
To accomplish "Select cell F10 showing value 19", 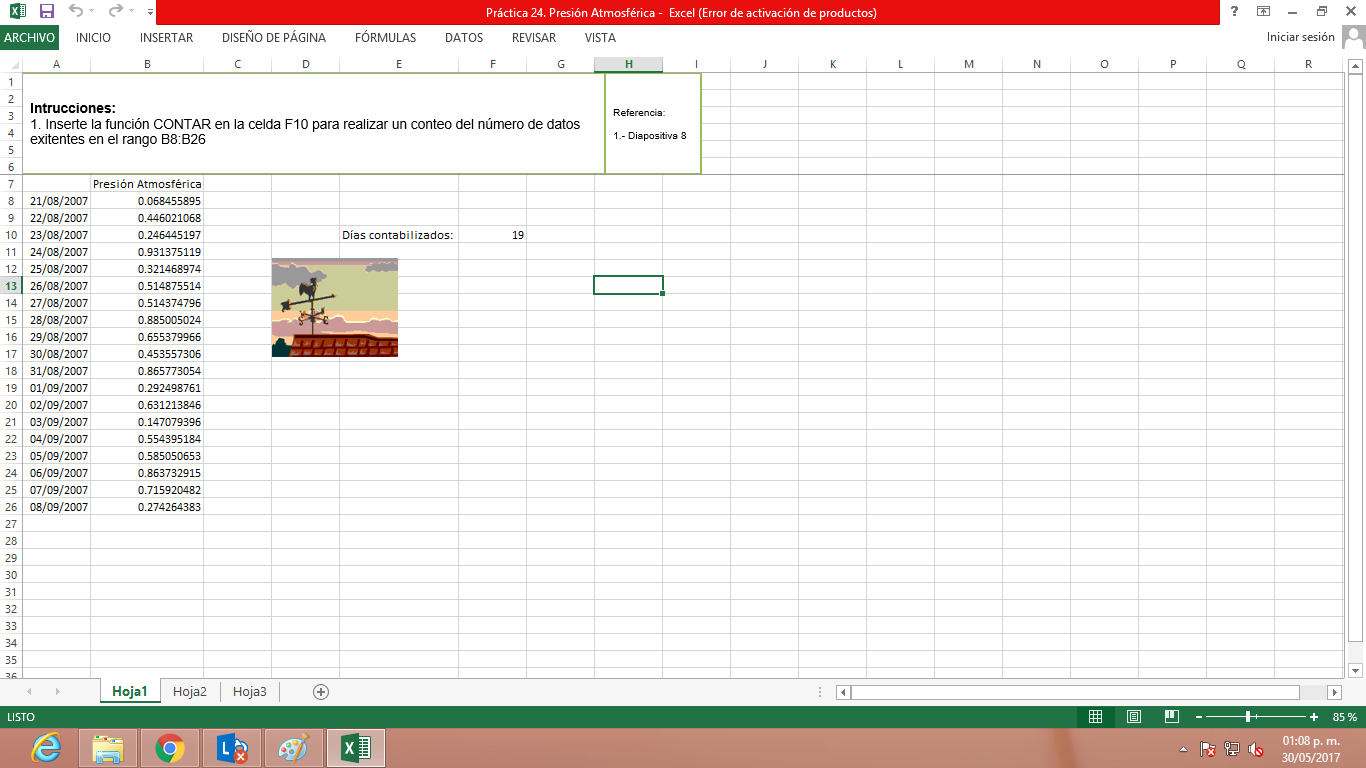I will tap(493, 235).
